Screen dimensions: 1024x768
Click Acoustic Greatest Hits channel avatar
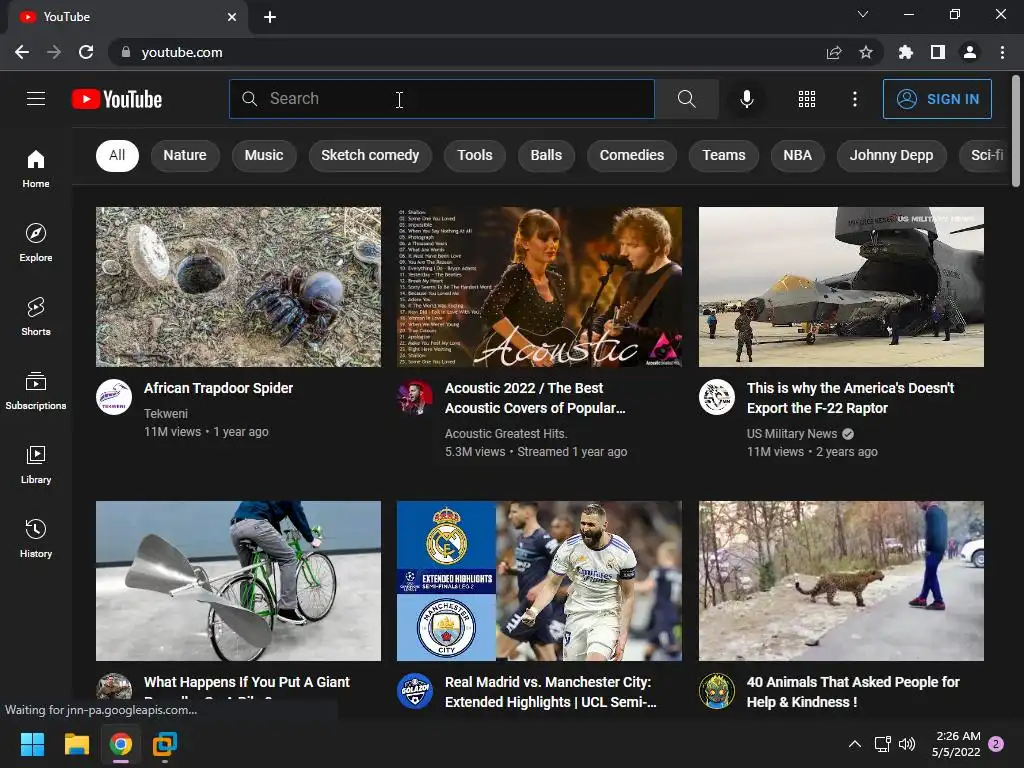tap(415, 397)
